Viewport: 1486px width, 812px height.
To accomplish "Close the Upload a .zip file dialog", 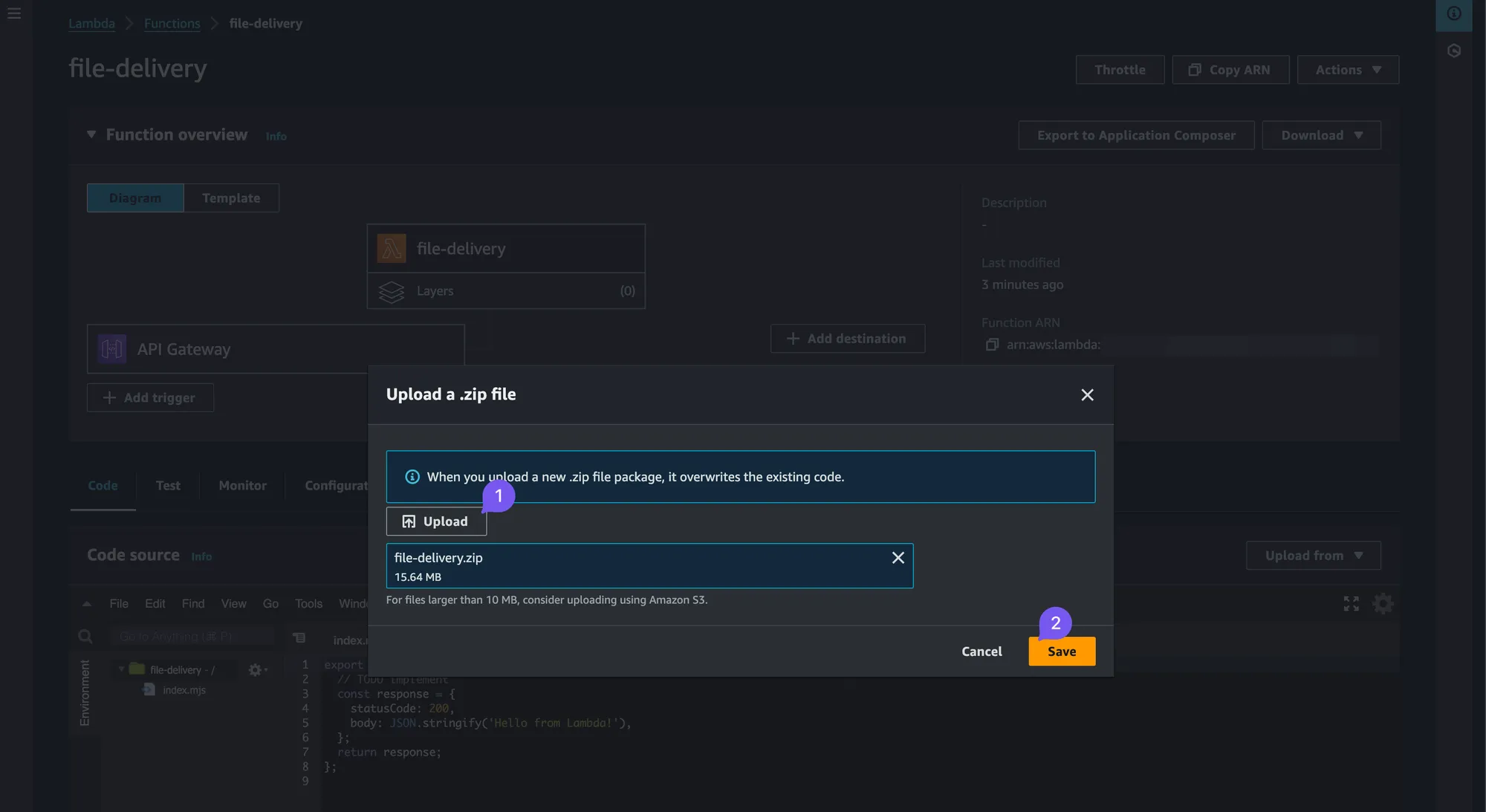I will 1087,395.
